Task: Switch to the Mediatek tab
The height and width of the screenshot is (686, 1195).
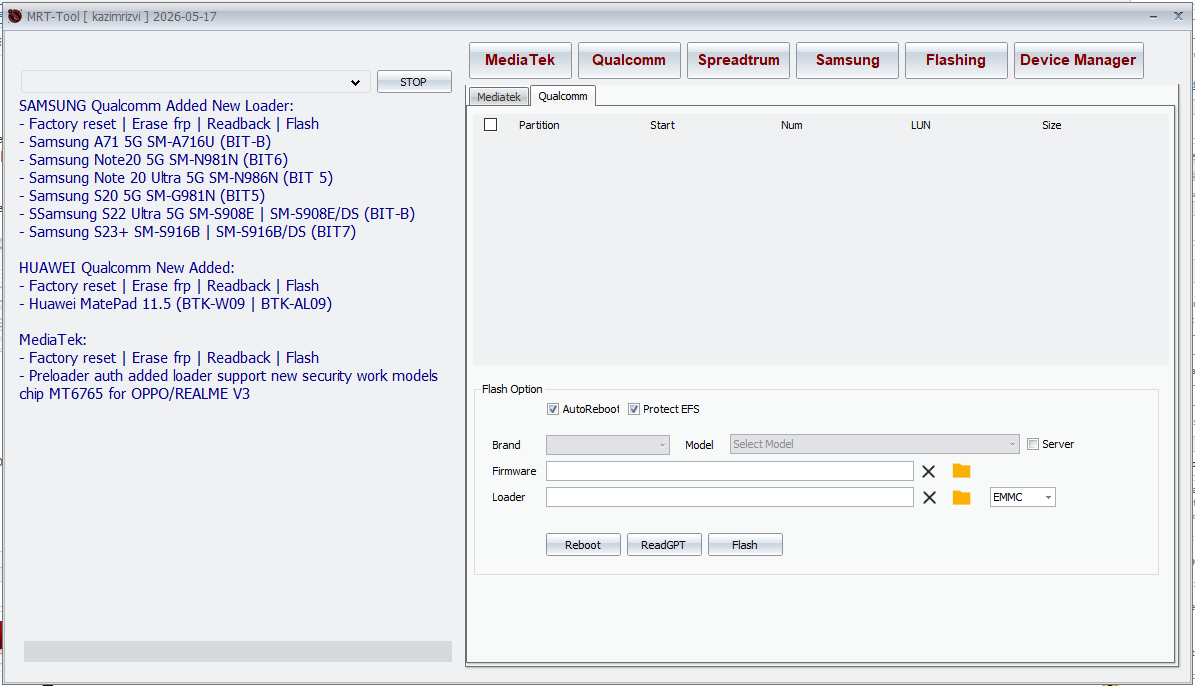Action: (x=498, y=97)
